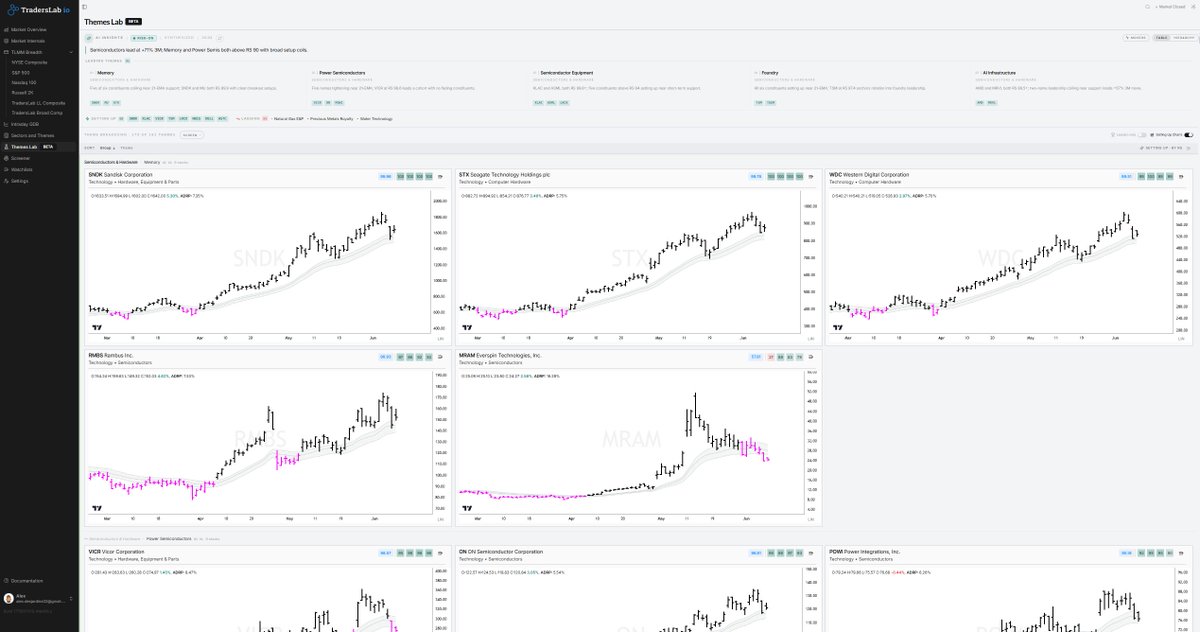Click the ON chart card menu icon
Image resolution: width=1200 pixels, height=632 pixels.
pos(810,552)
